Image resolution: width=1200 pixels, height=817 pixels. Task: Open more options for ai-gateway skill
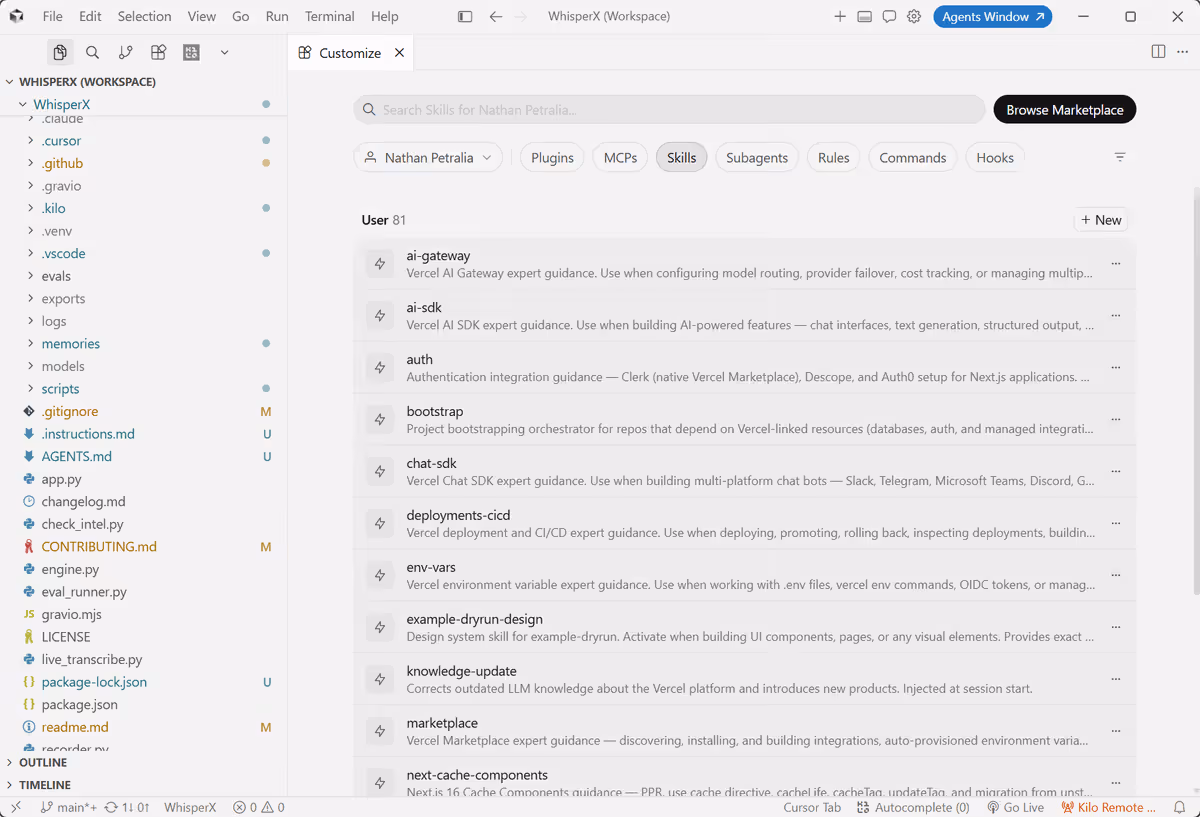tap(1116, 264)
